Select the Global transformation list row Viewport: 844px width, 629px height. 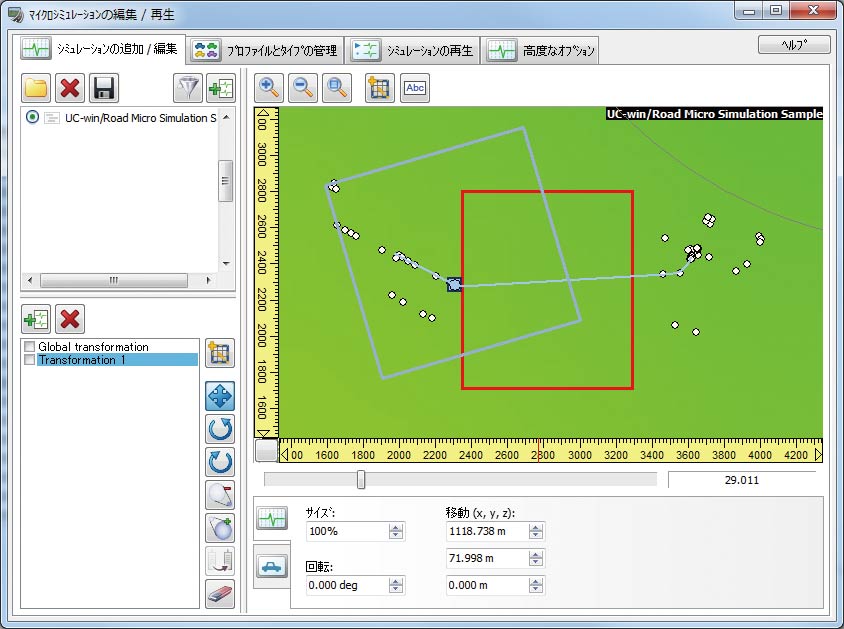[111, 347]
